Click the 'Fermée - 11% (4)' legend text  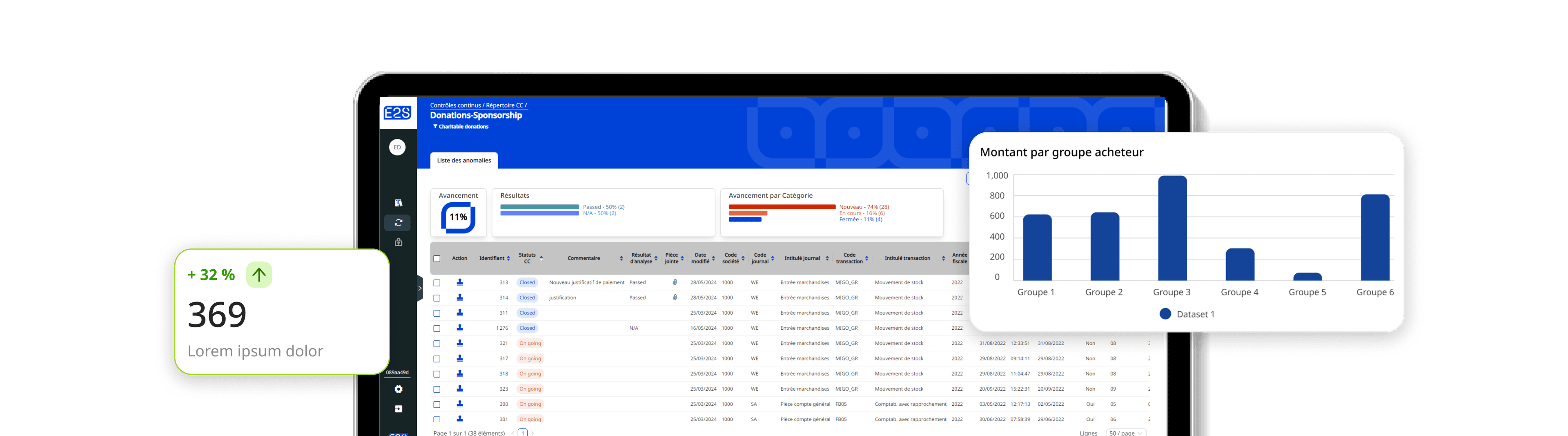click(861, 220)
